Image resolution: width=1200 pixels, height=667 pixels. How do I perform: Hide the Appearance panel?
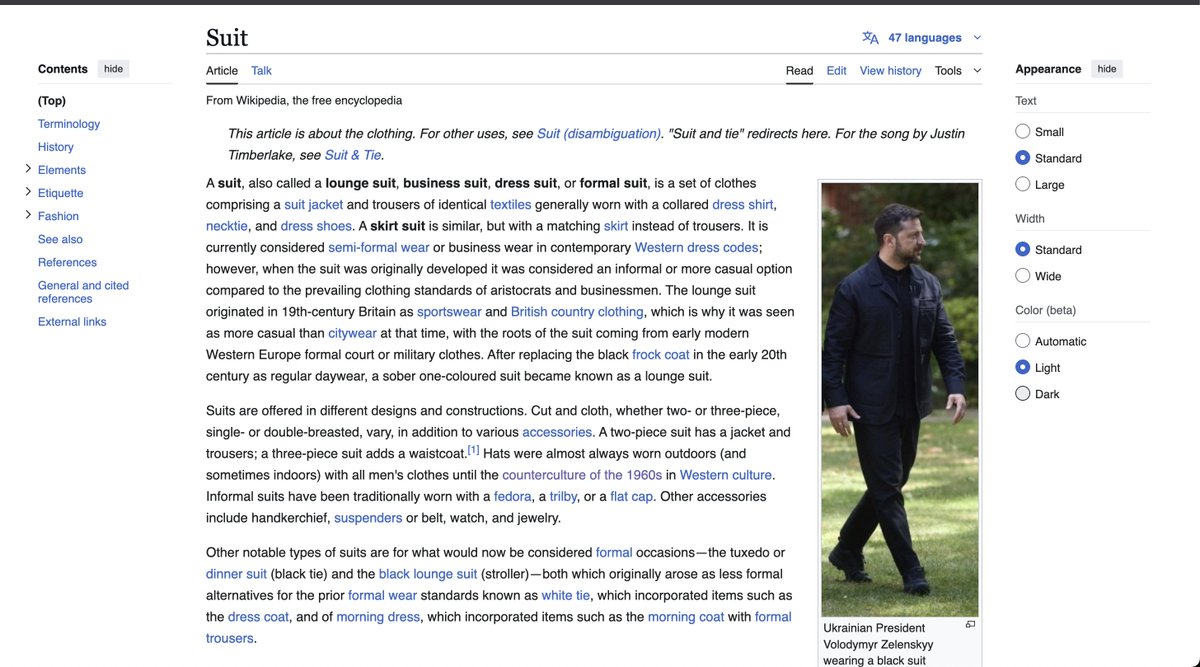pos(1107,69)
